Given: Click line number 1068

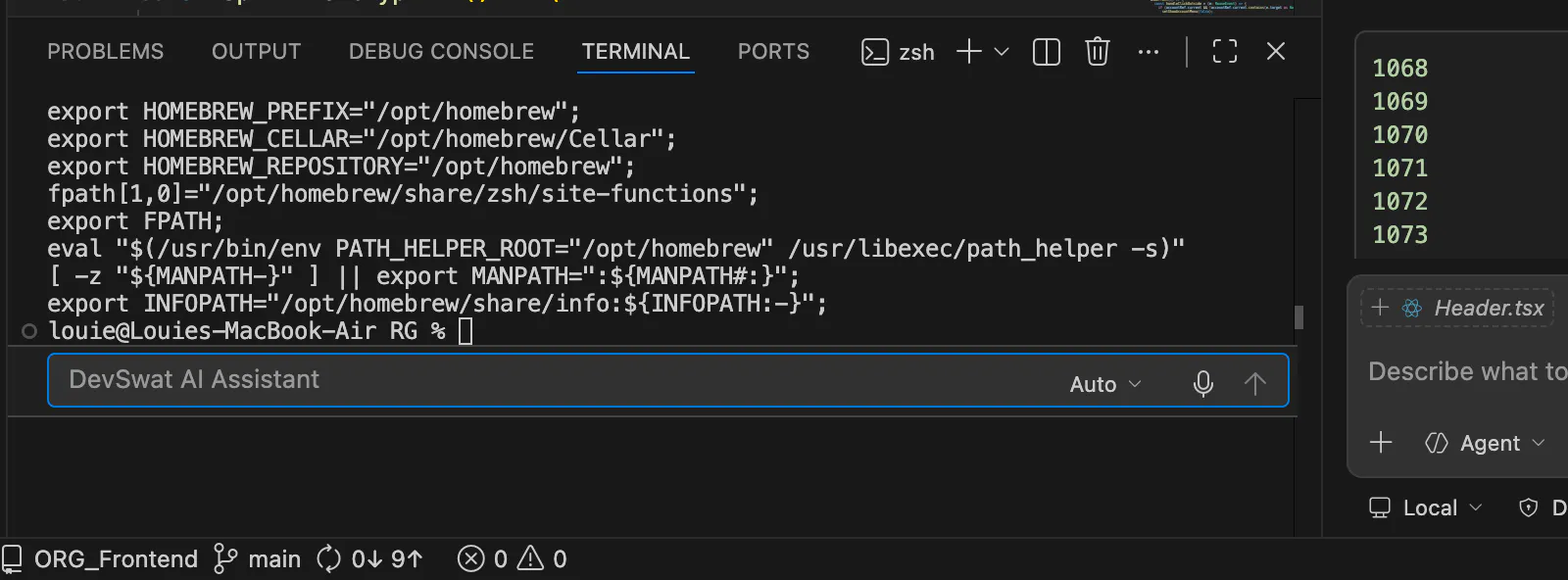Looking at the screenshot, I should click(x=1399, y=69).
